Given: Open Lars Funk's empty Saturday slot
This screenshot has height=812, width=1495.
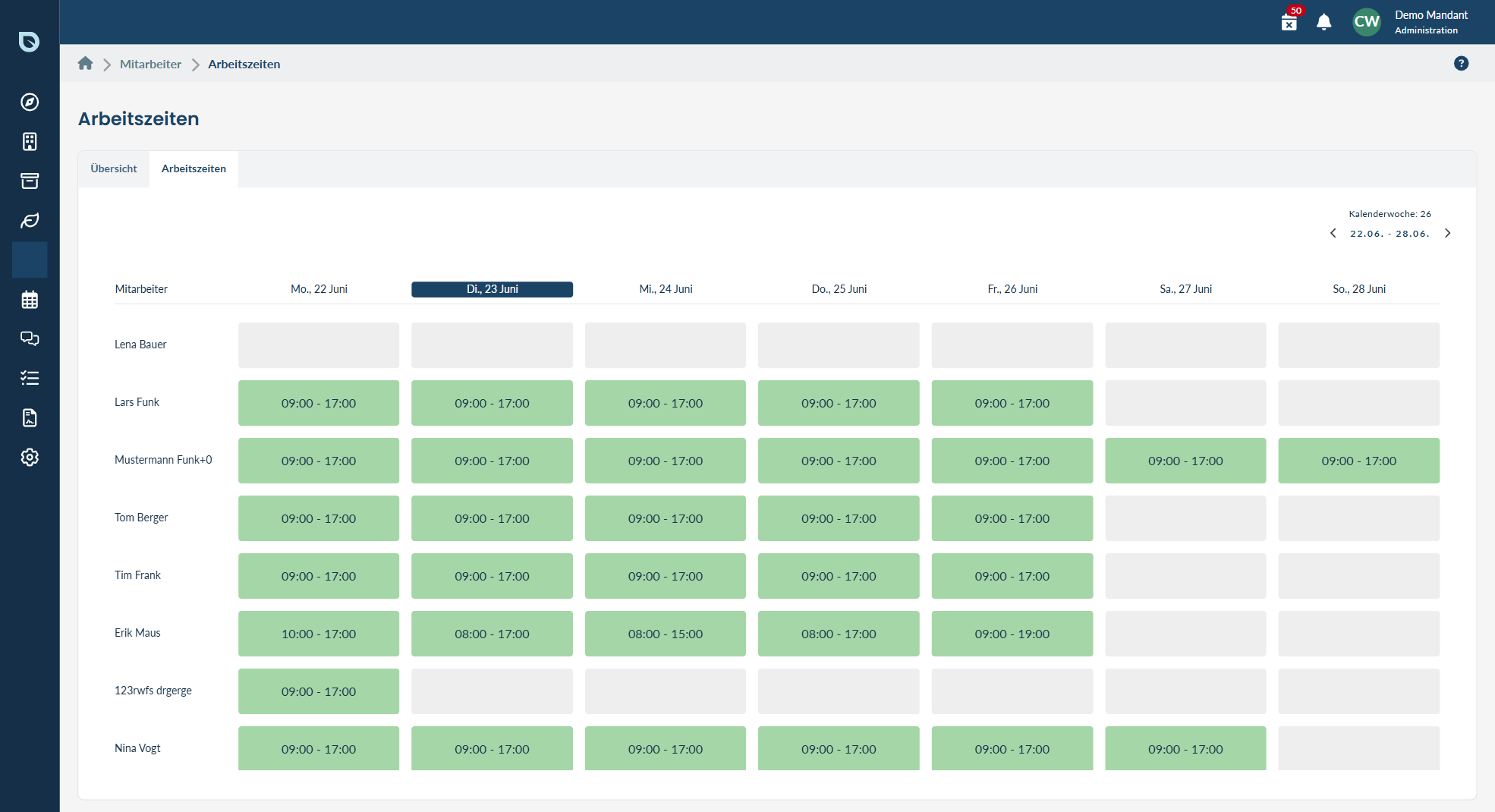Looking at the screenshot, I should click(x=1185, y=403).
